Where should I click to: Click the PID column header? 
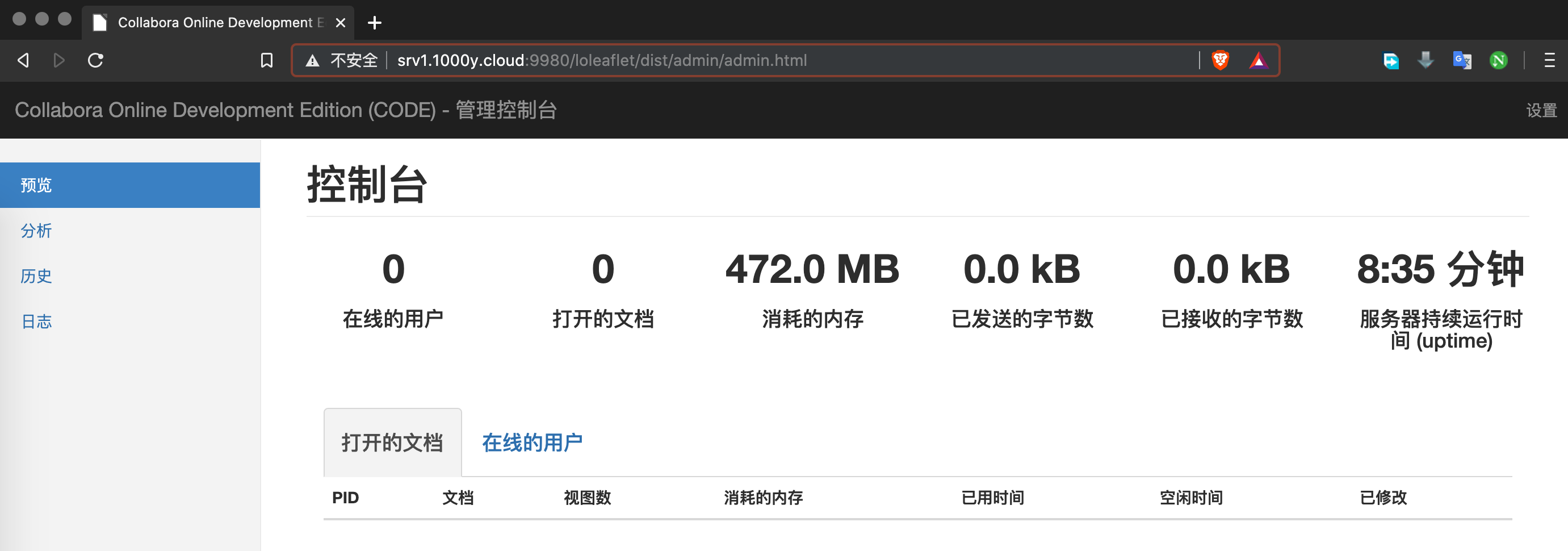[x=345, y=498]
